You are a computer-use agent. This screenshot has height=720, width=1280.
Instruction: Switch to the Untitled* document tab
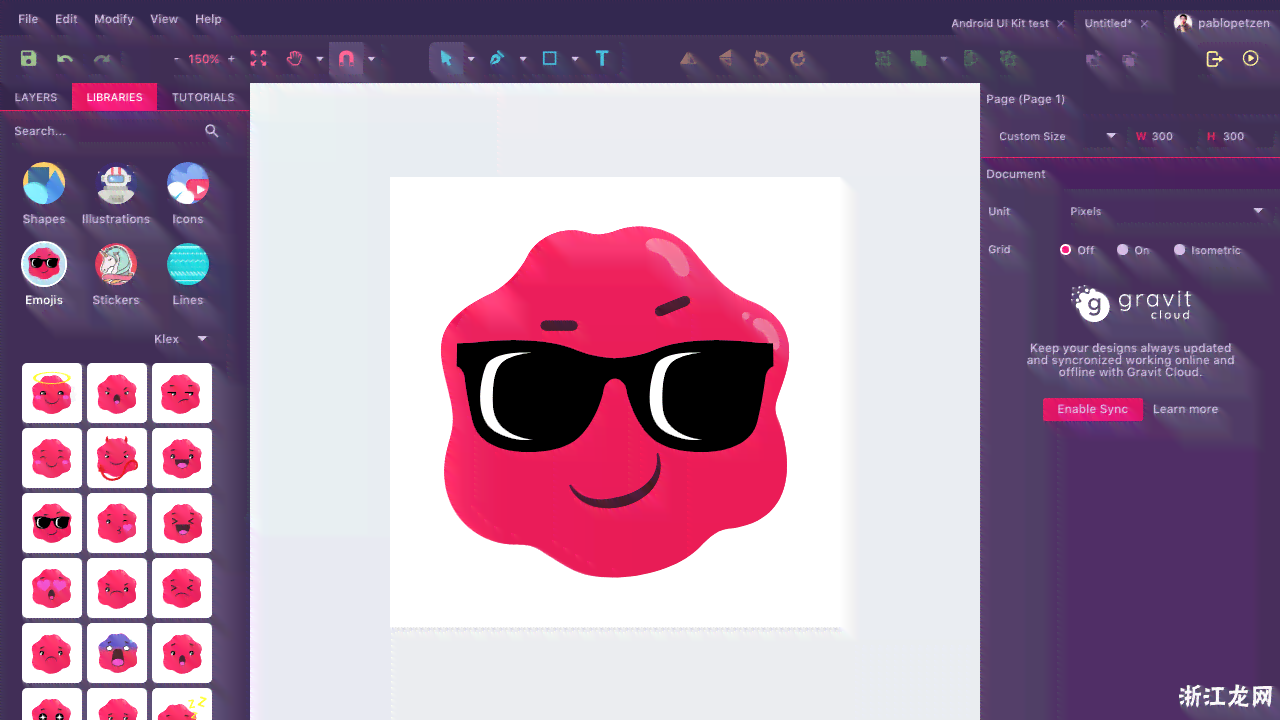1108,23
